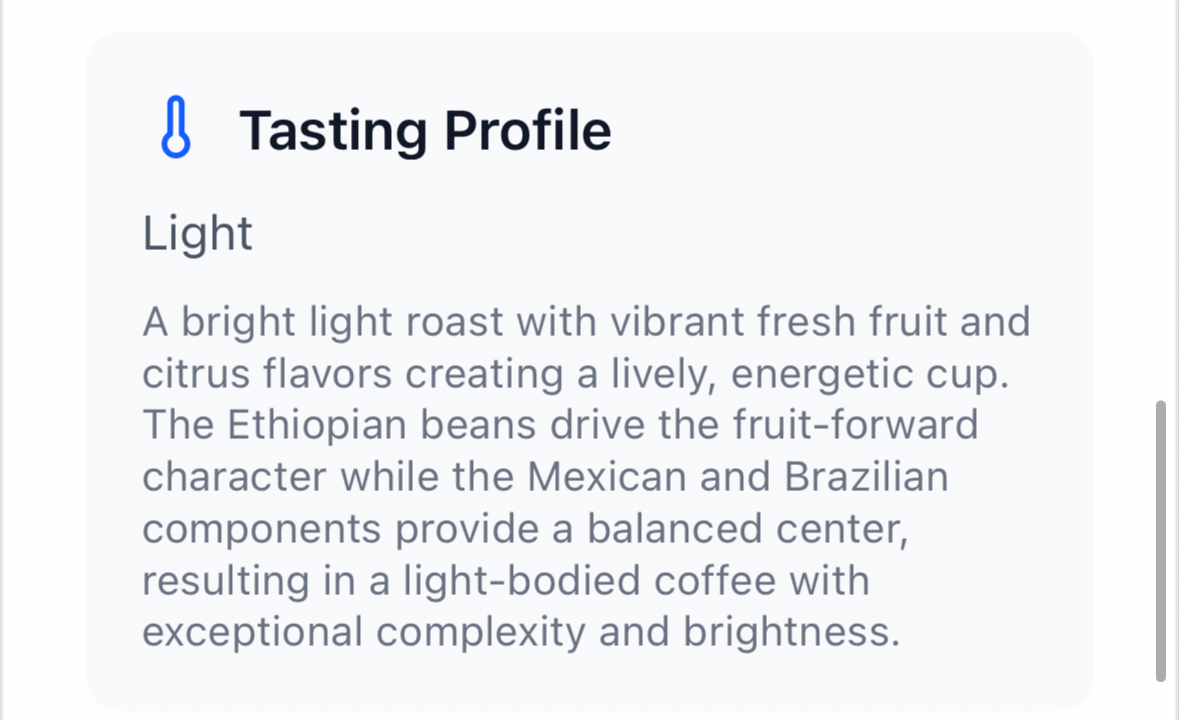Select the Tasting Profile heading
The width and height of the screenshot is (1179, 720).
425,131
